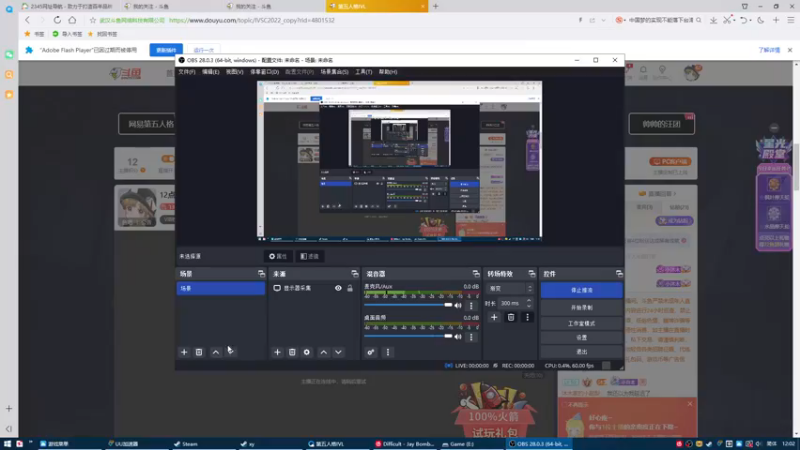The width and height of the screenshot is (800, 450).
Task: Remove scene transition with trash icon
Action: point(511,317)
